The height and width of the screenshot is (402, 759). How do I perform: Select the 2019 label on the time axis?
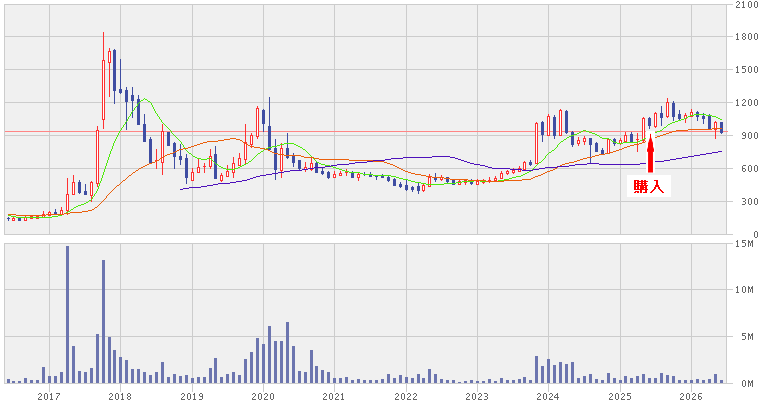pos(192,396)
